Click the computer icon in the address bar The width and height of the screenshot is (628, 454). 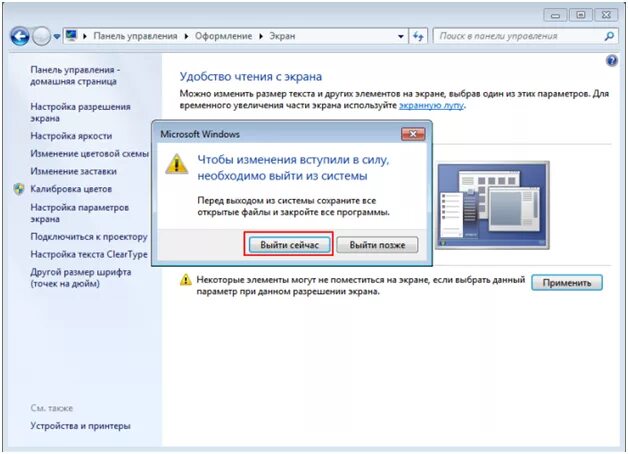[71, 35]
